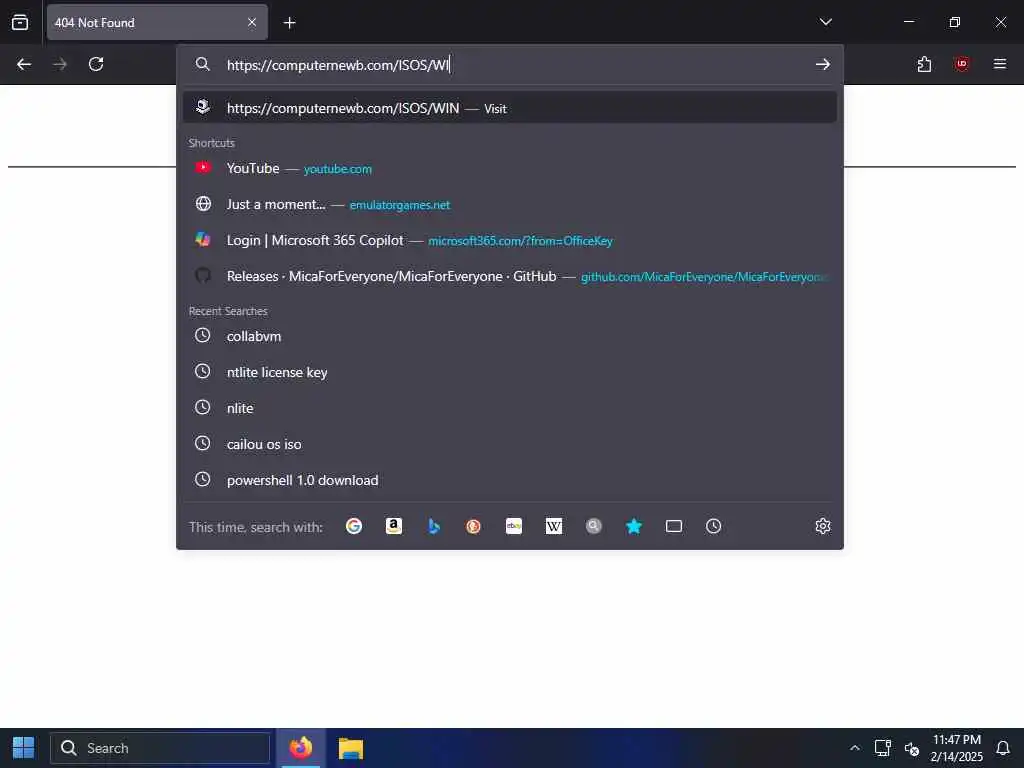Open the list all tabs chevron
The height and width of the screenshot is (768, 1024).
point(825,22)
